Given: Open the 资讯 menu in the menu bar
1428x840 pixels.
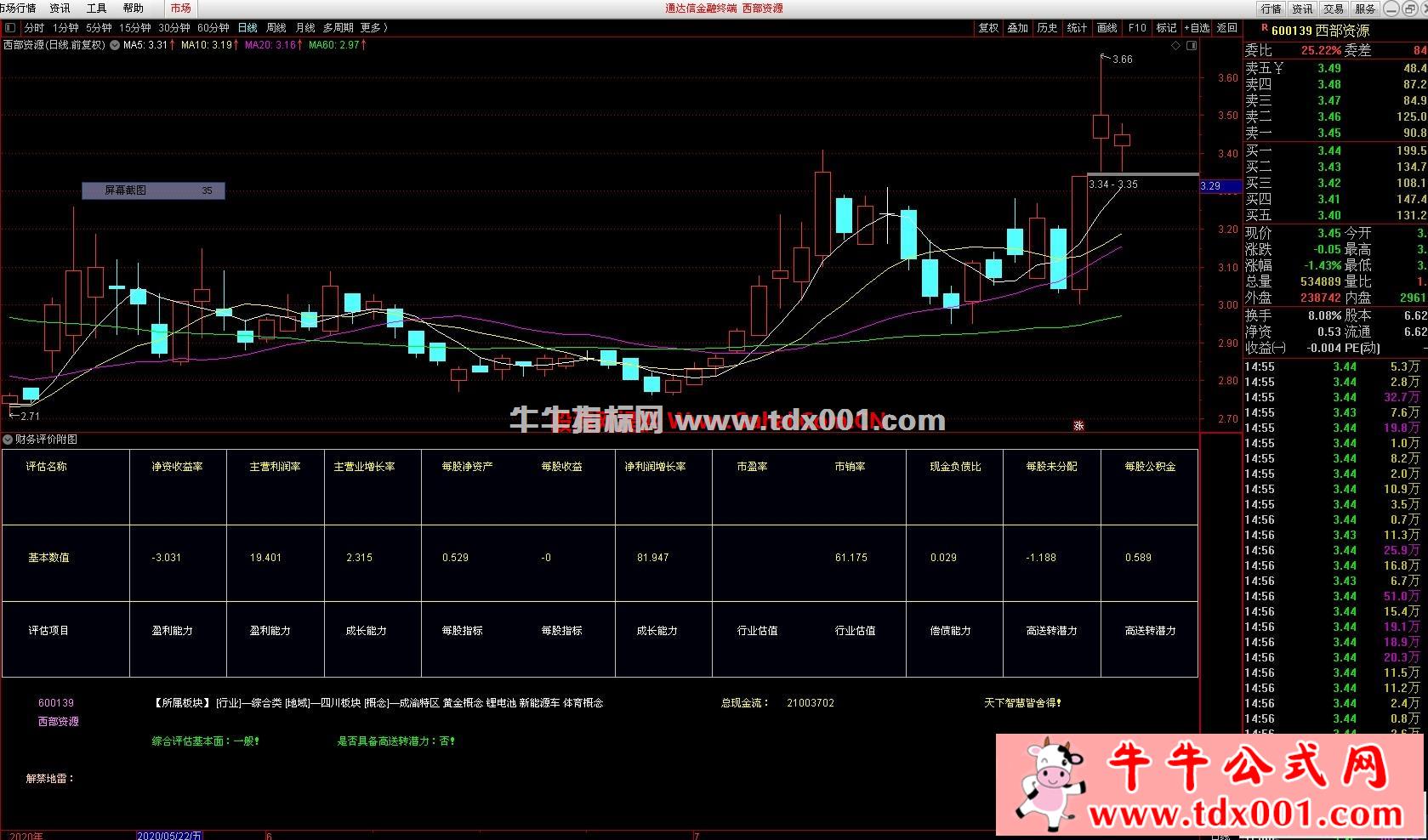Looking at the screenshot, I should (x=60, y=8).
